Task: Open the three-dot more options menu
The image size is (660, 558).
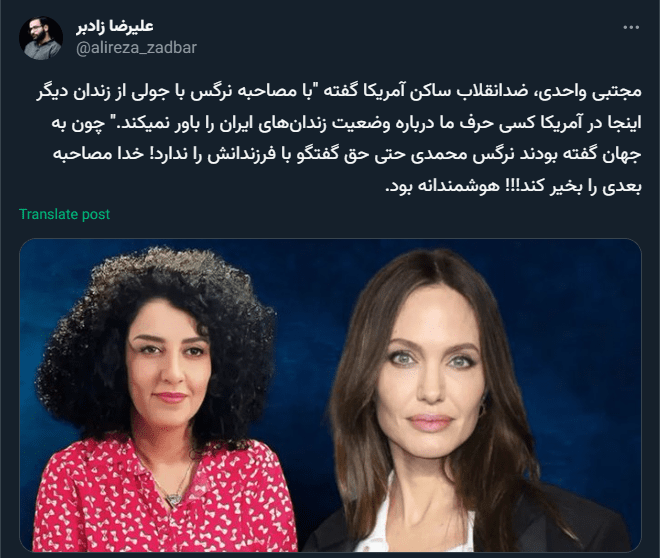Action: point(631,27)
